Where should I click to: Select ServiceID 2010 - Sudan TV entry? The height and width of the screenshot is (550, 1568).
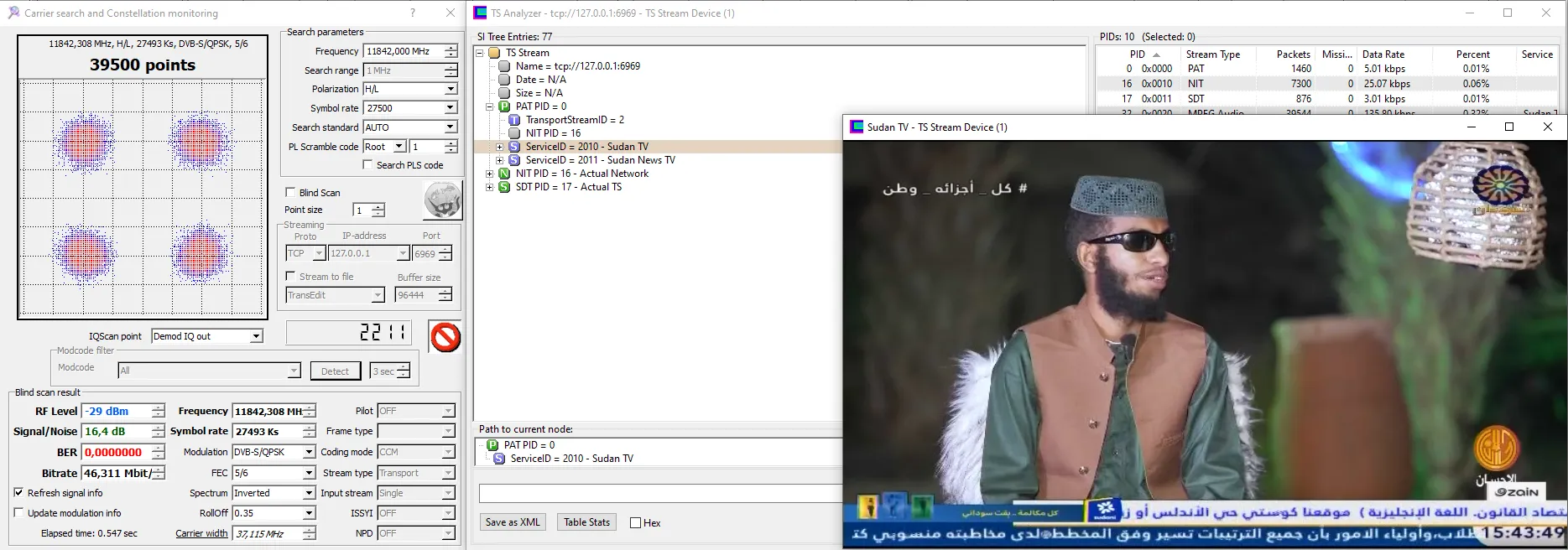pos(586,147)
